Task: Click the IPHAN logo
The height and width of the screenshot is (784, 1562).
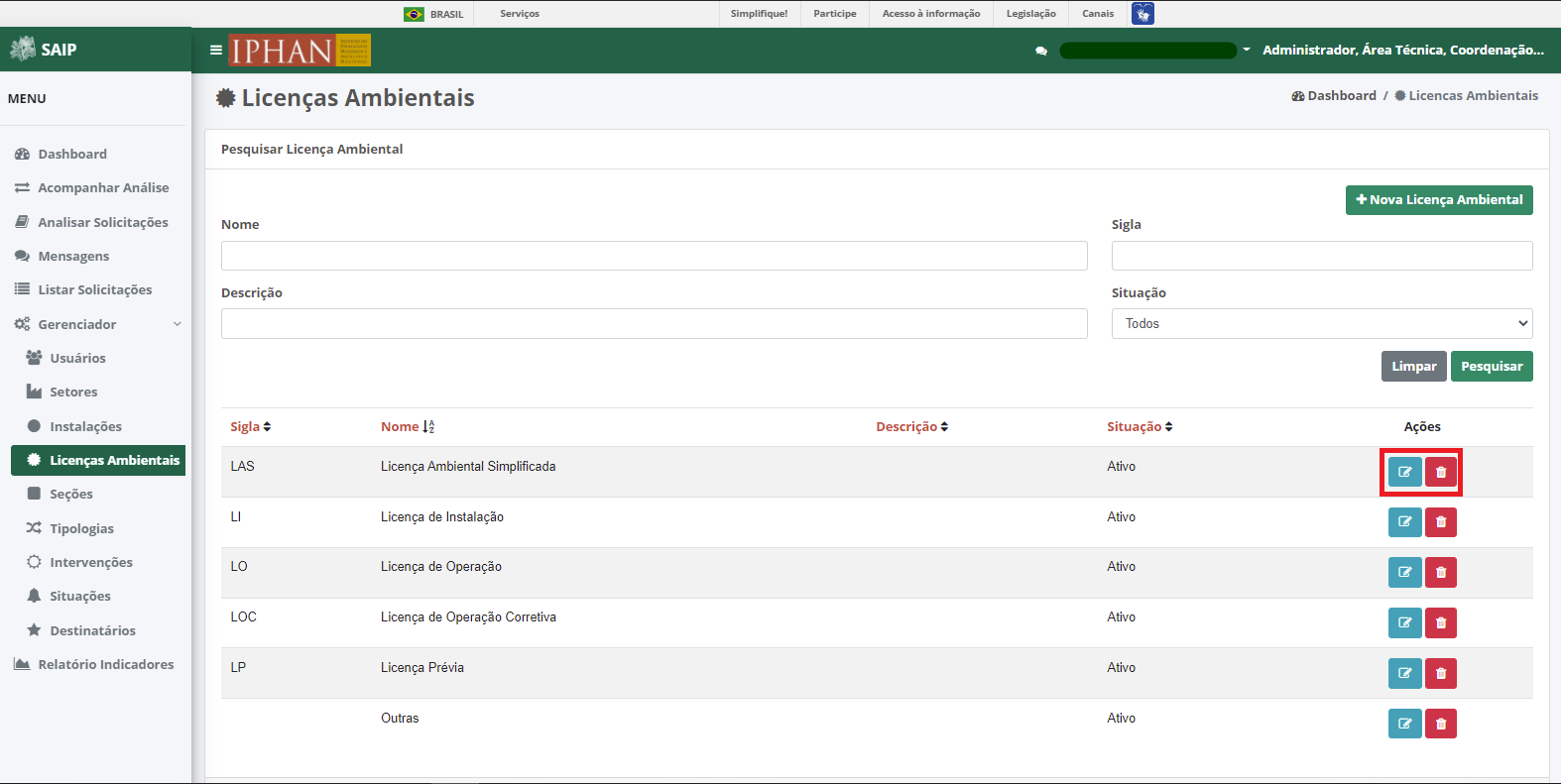Action: 300,50
